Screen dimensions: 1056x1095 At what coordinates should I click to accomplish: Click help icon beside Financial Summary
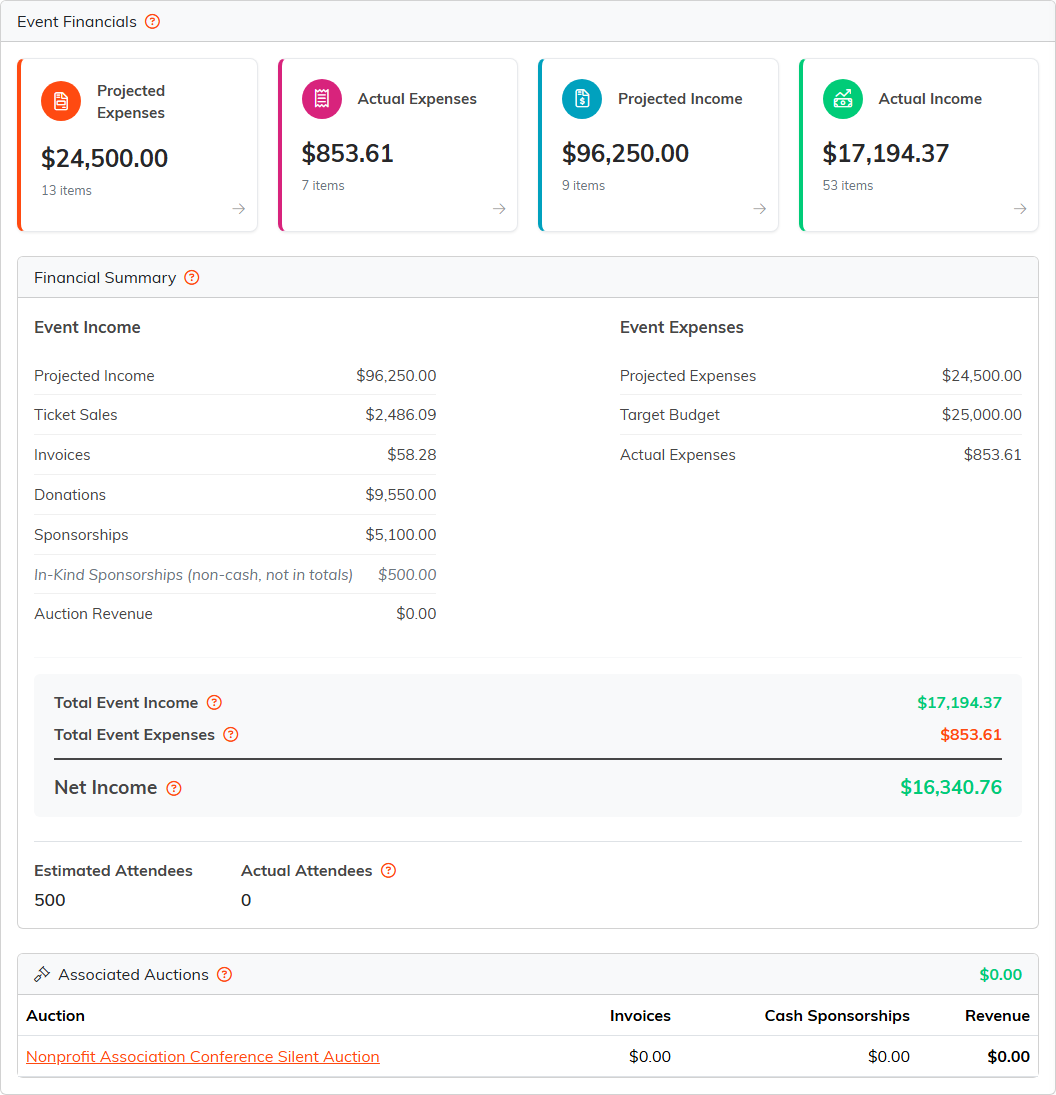coord(191,278)
